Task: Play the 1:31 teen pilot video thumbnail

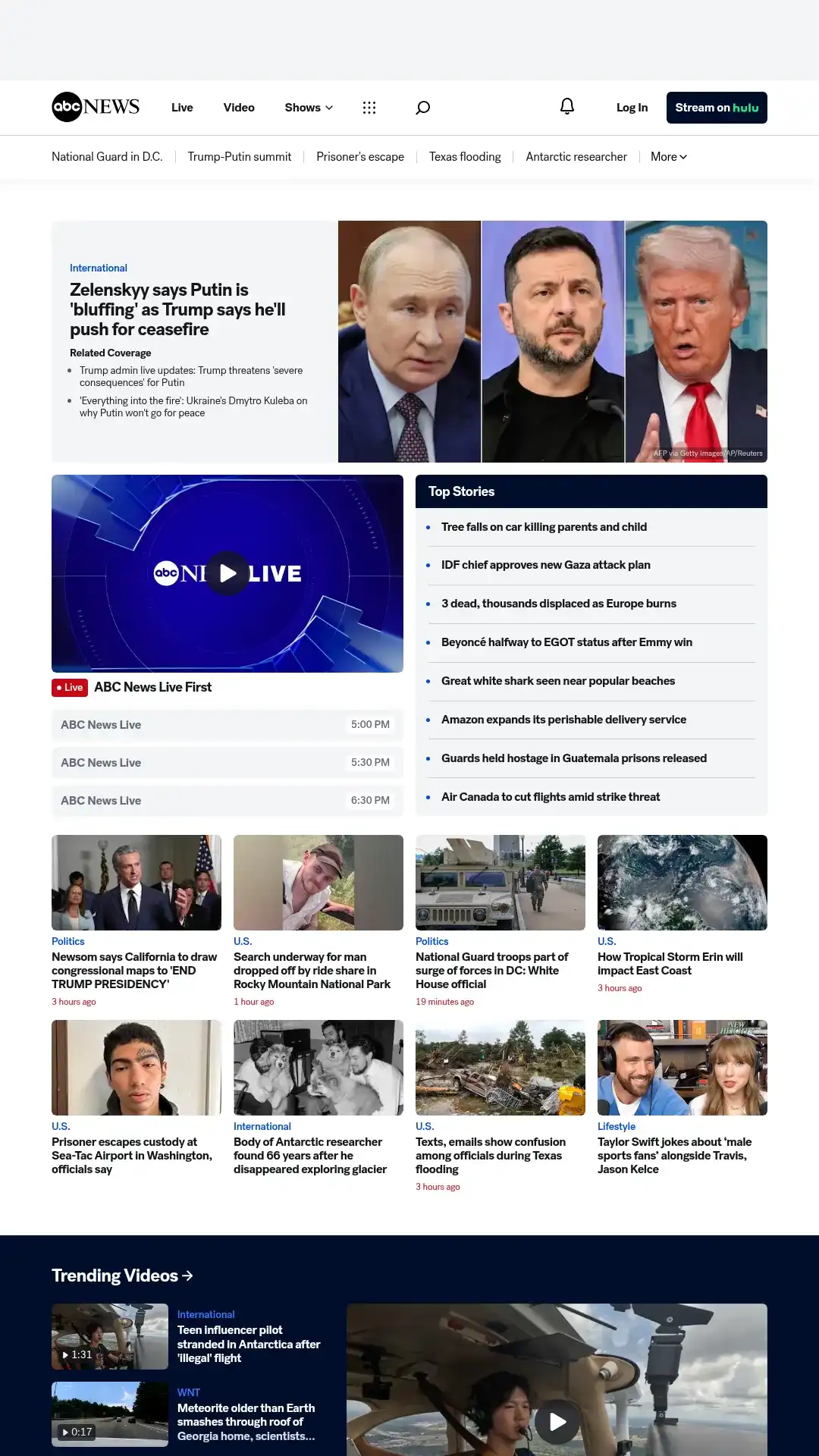Action: [x=110, y=1336]
